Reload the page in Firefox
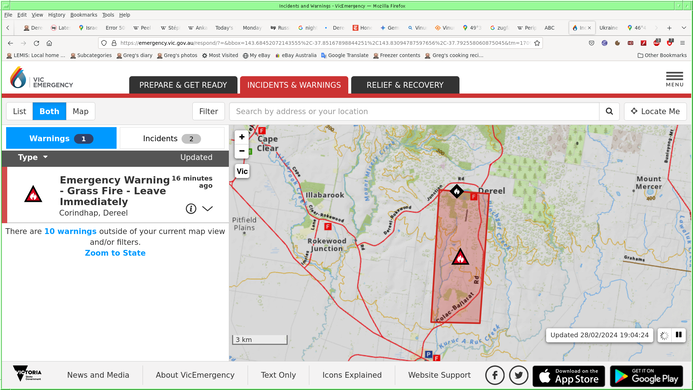The image size is (693, 390). [x=36, y=43]
